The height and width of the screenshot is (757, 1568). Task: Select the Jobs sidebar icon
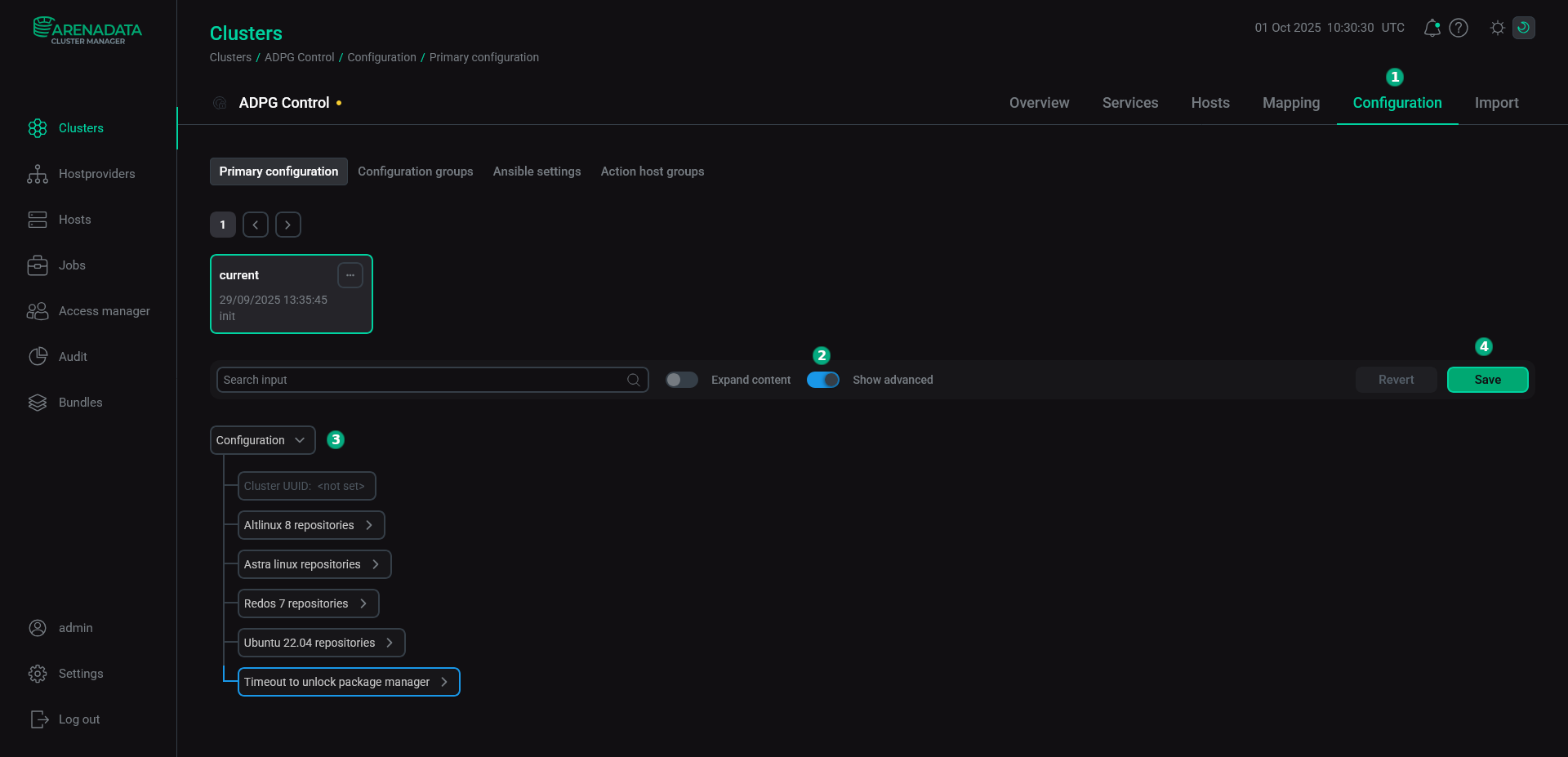point(38,265)
